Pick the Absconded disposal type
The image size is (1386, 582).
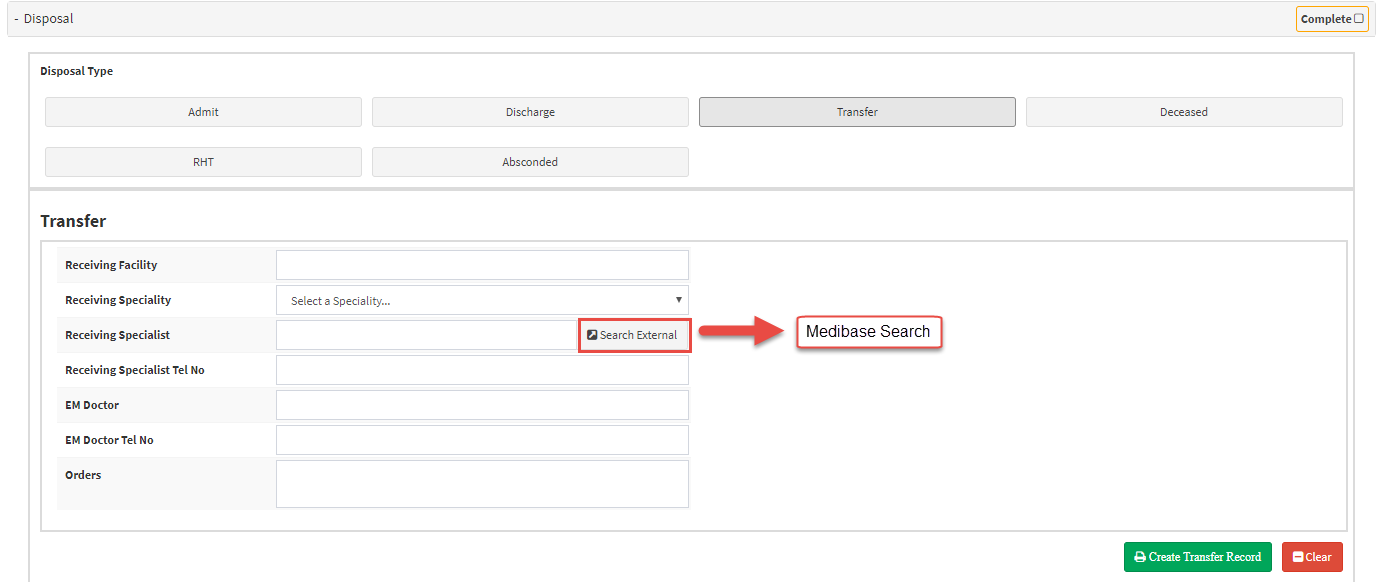(x=530, y=162)
